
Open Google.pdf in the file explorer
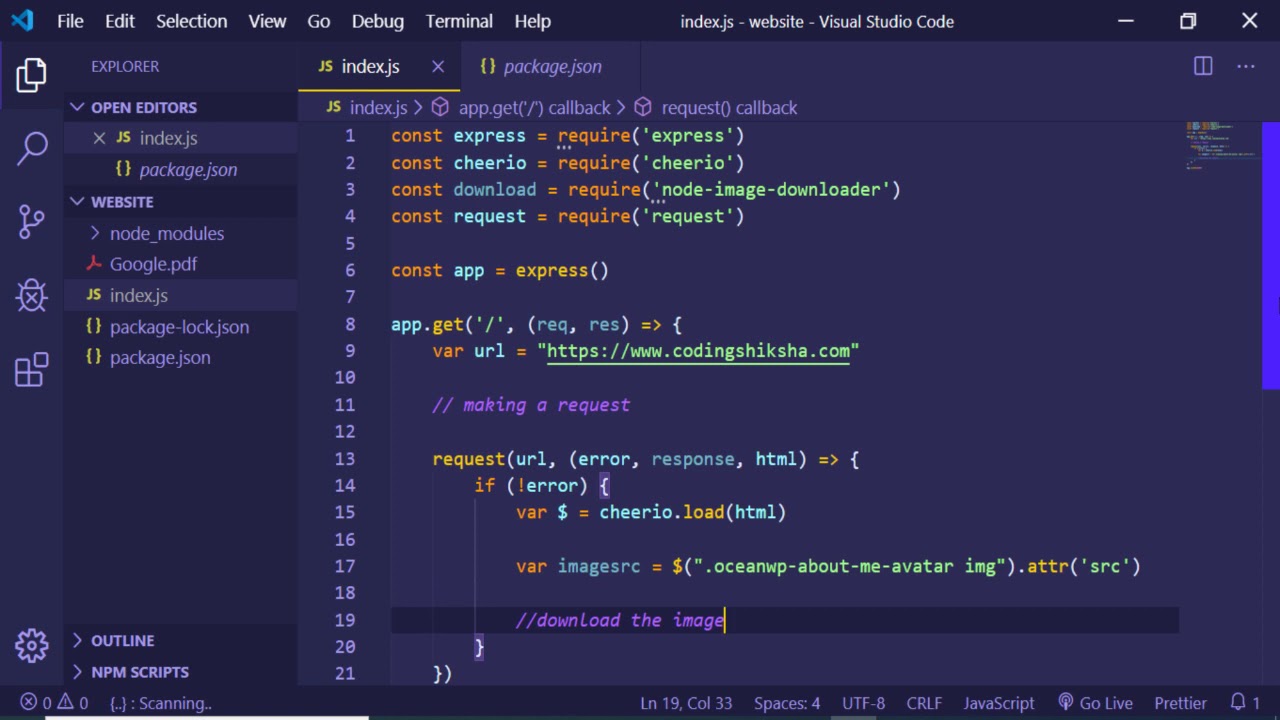tap(153, 264)
